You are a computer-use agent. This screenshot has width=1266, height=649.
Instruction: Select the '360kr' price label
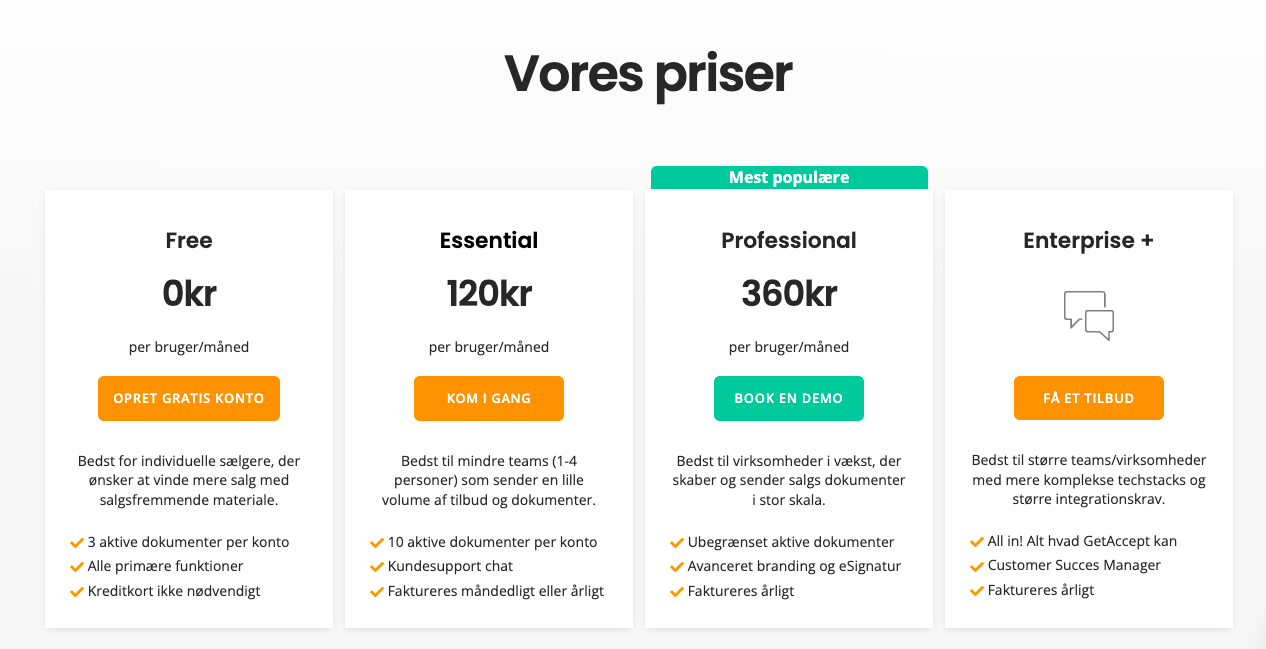click(x=788, y=293)
